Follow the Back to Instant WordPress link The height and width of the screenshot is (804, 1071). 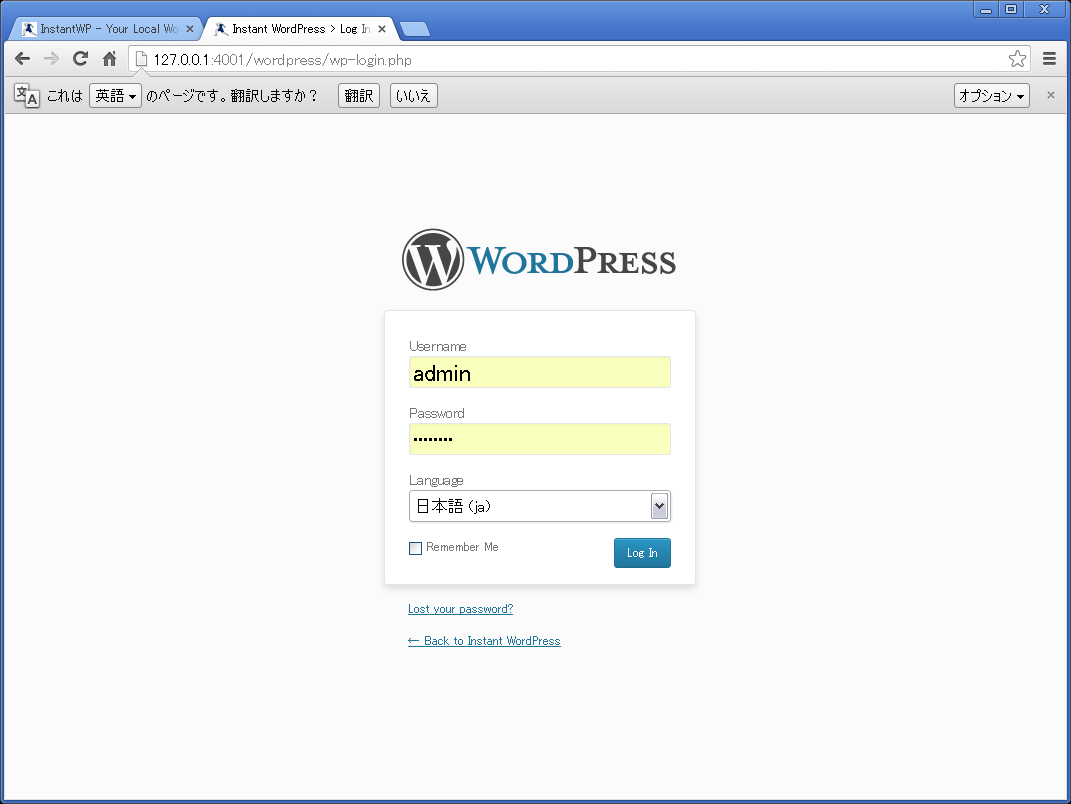[x=484, y=641]
